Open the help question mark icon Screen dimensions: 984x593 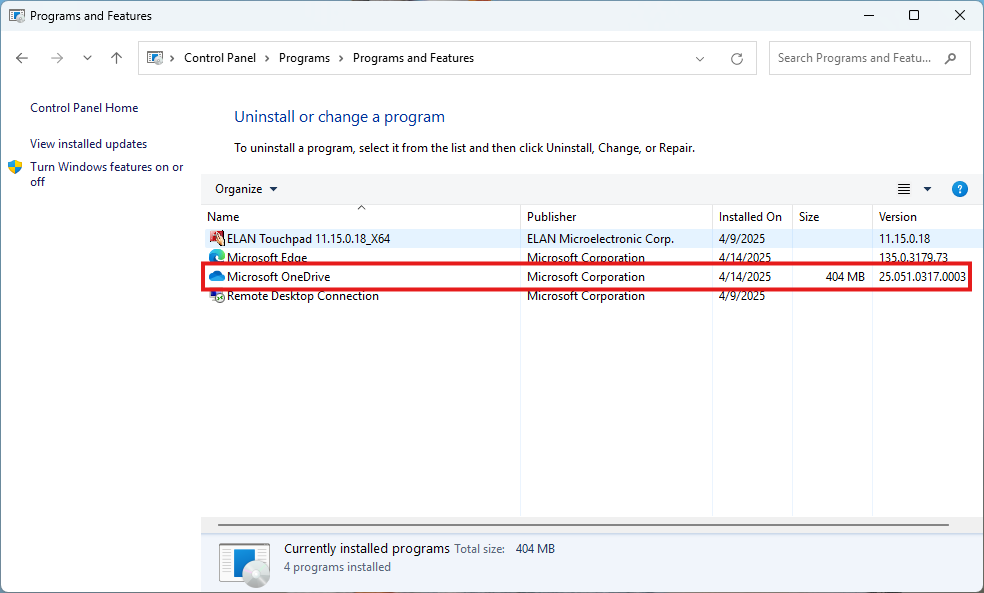959,189
